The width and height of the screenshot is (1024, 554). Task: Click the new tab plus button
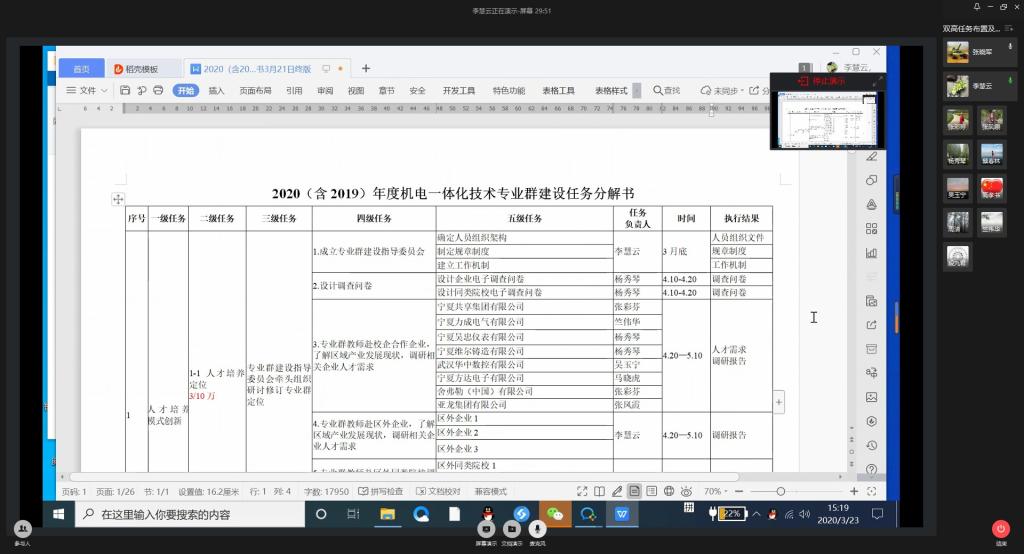366,68
